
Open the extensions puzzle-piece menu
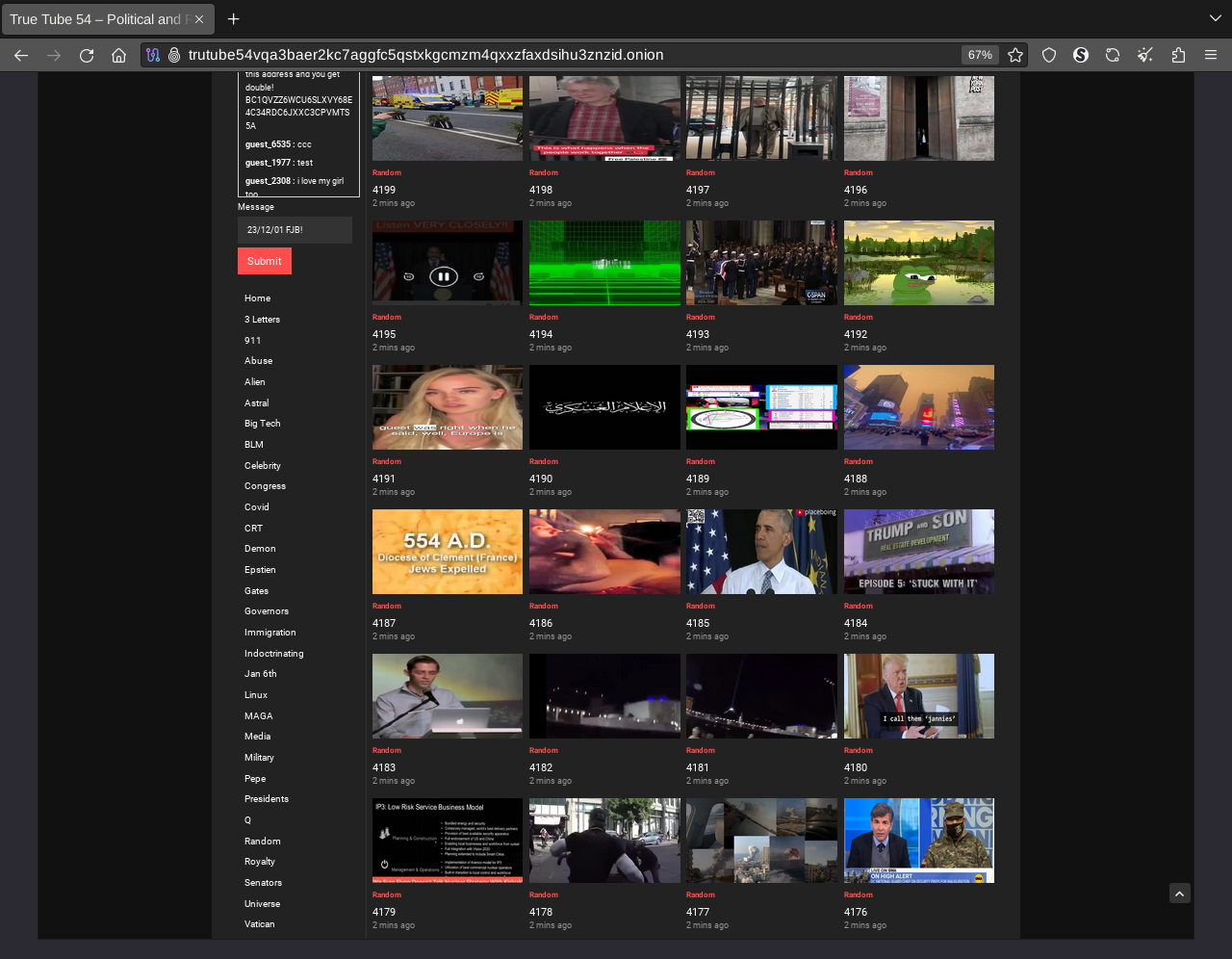1178,55
